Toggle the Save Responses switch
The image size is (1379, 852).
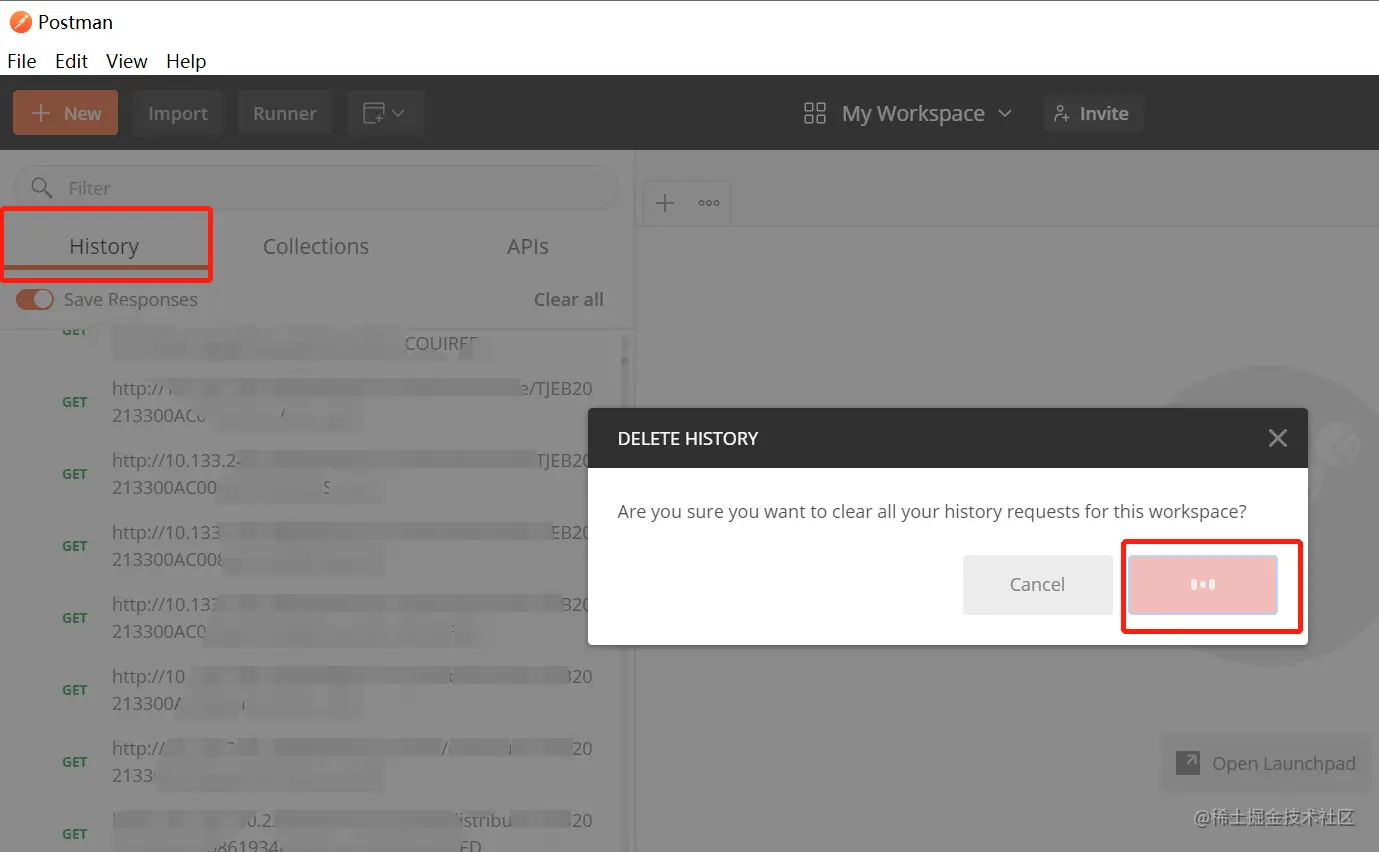pyautogui.click(x=35, y=299)
